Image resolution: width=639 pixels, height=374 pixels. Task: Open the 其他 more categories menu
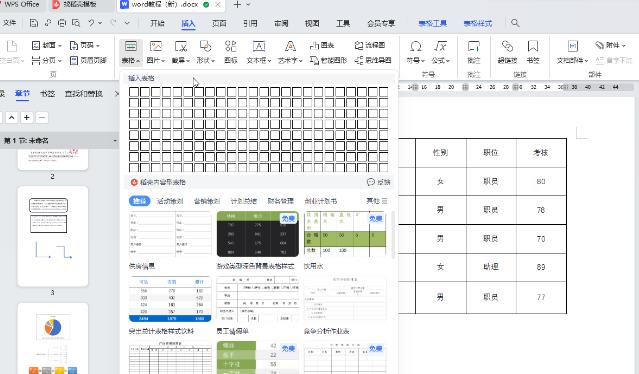377,201
